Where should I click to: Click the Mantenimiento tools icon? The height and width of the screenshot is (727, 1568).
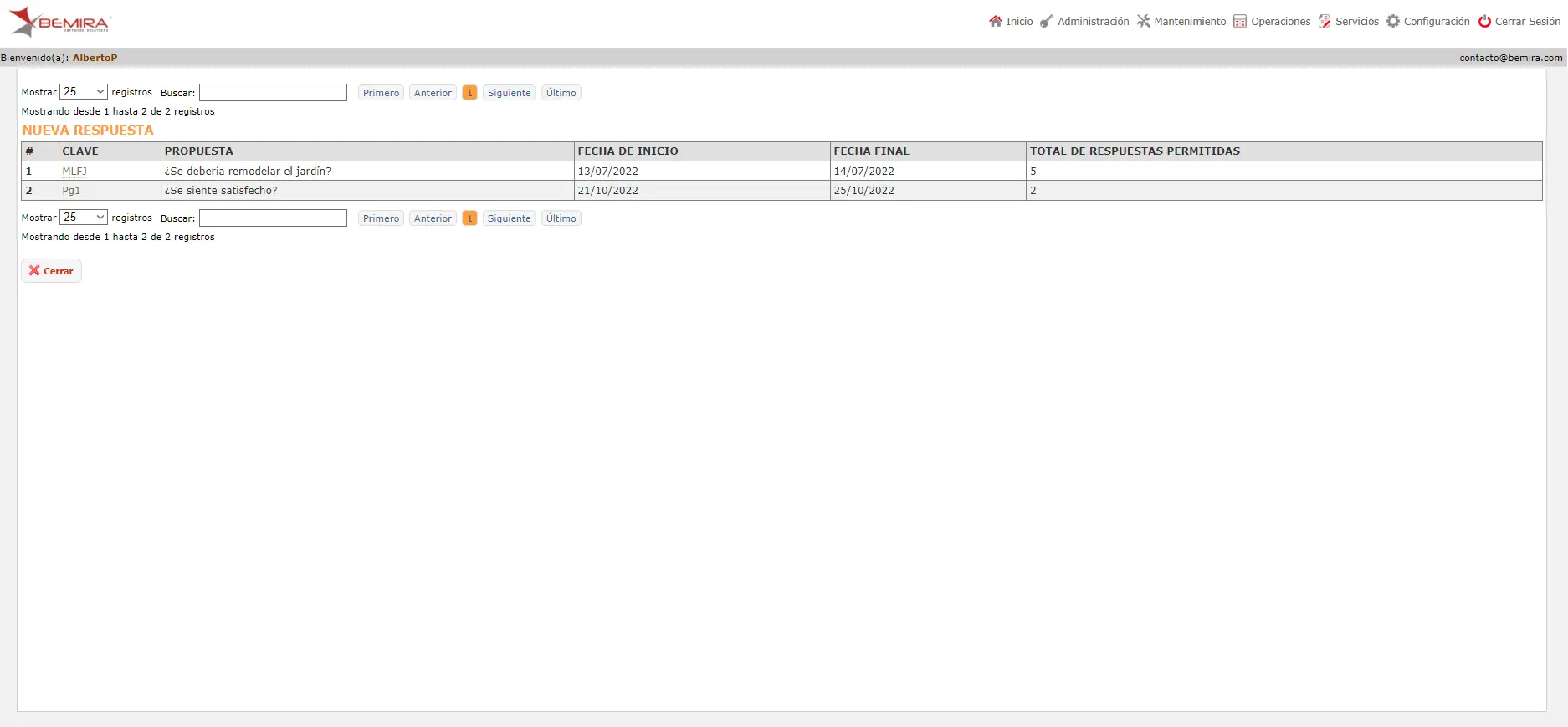point(1144,22)
